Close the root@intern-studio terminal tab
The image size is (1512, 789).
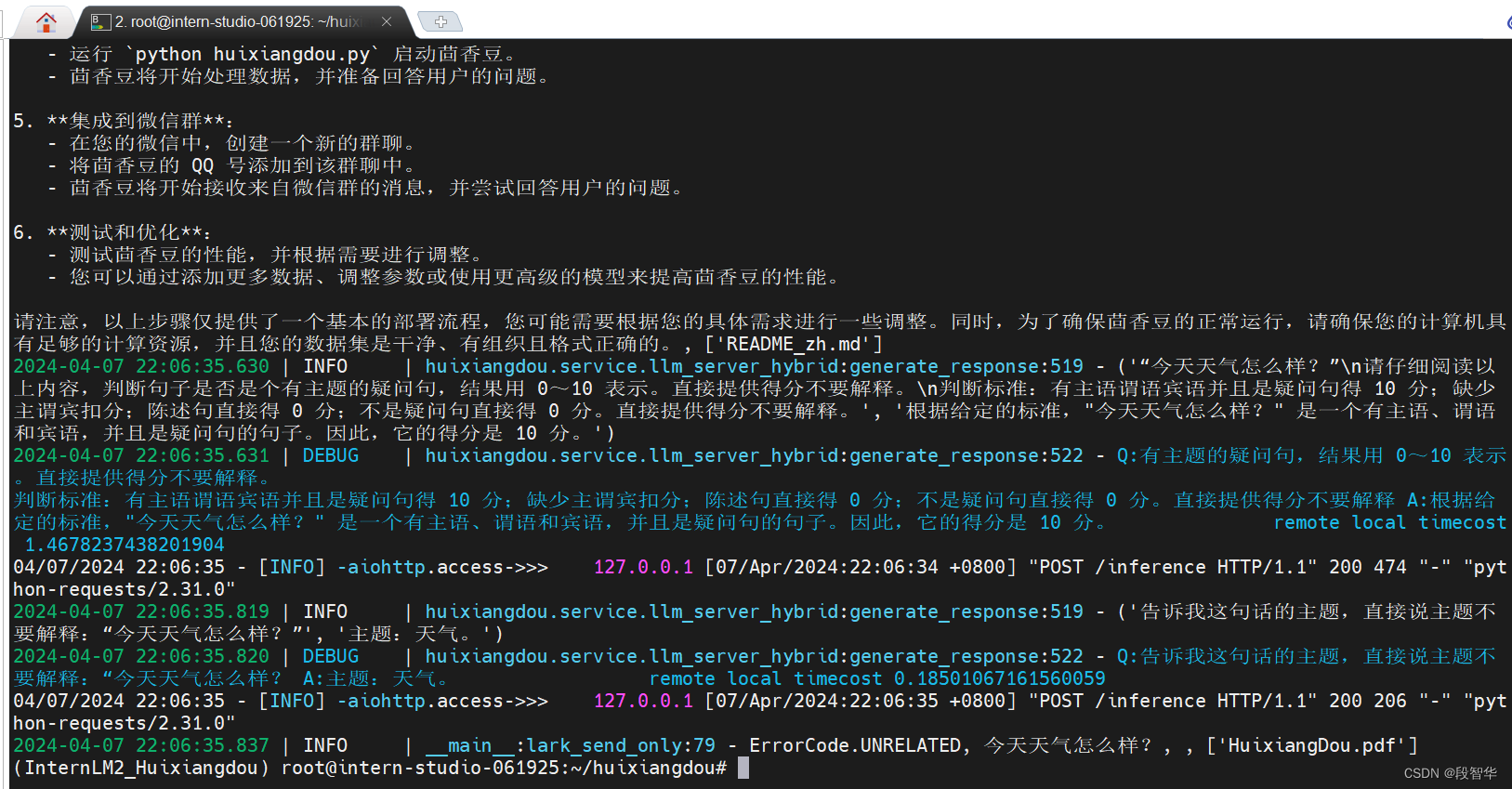[x=387, y=21]
